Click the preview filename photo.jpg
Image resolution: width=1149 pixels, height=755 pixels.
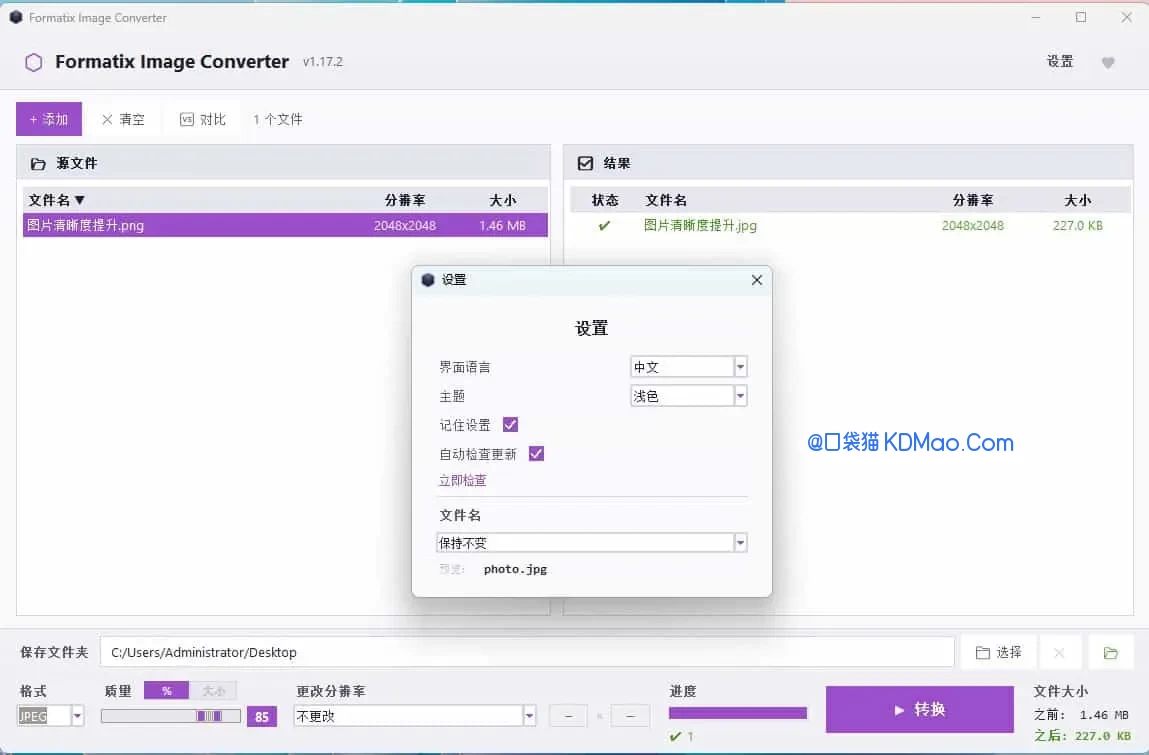tap(515, 569)
